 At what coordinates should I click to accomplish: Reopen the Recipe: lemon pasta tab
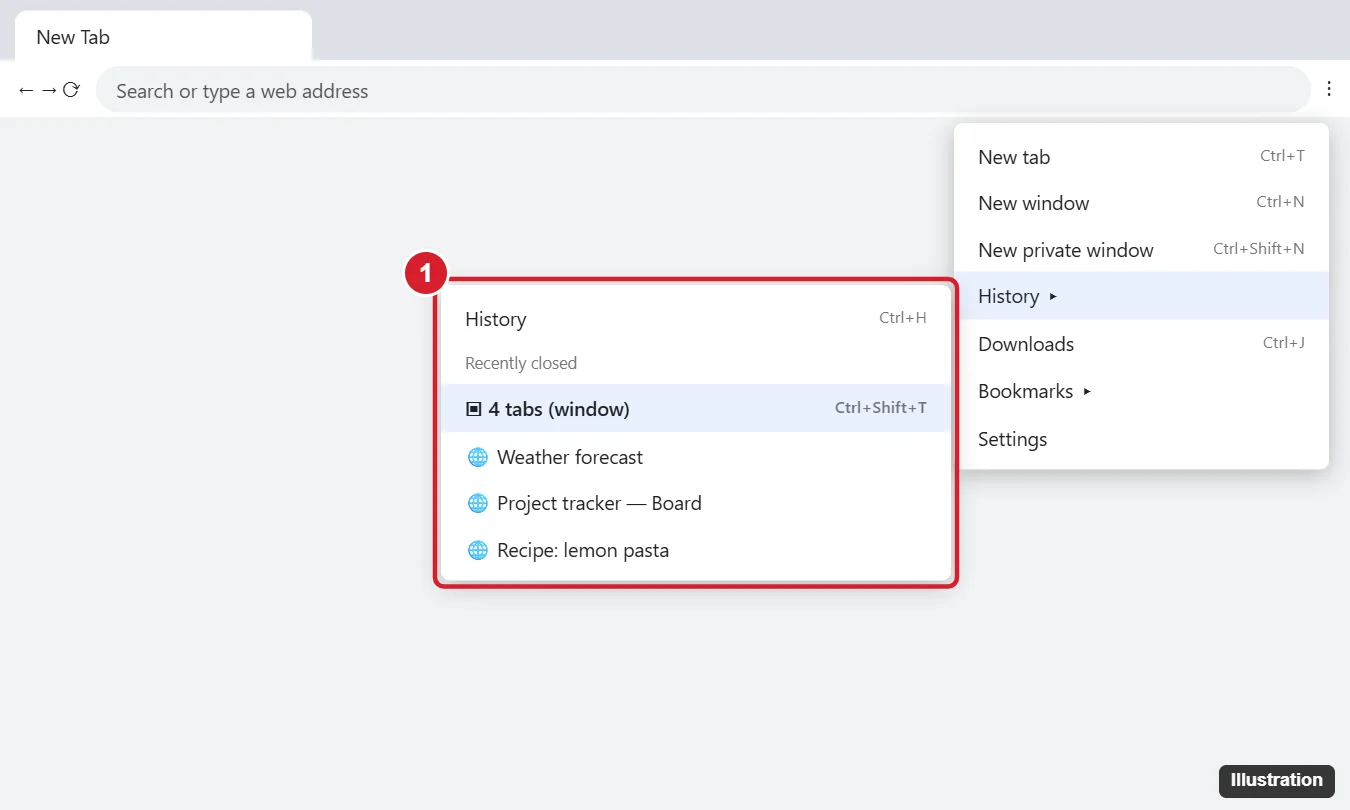(696, 550)
